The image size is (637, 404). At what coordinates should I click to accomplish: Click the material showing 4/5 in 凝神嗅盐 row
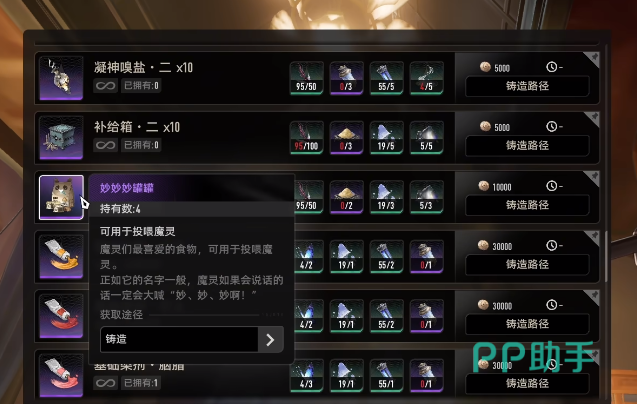tap(426, 78)
